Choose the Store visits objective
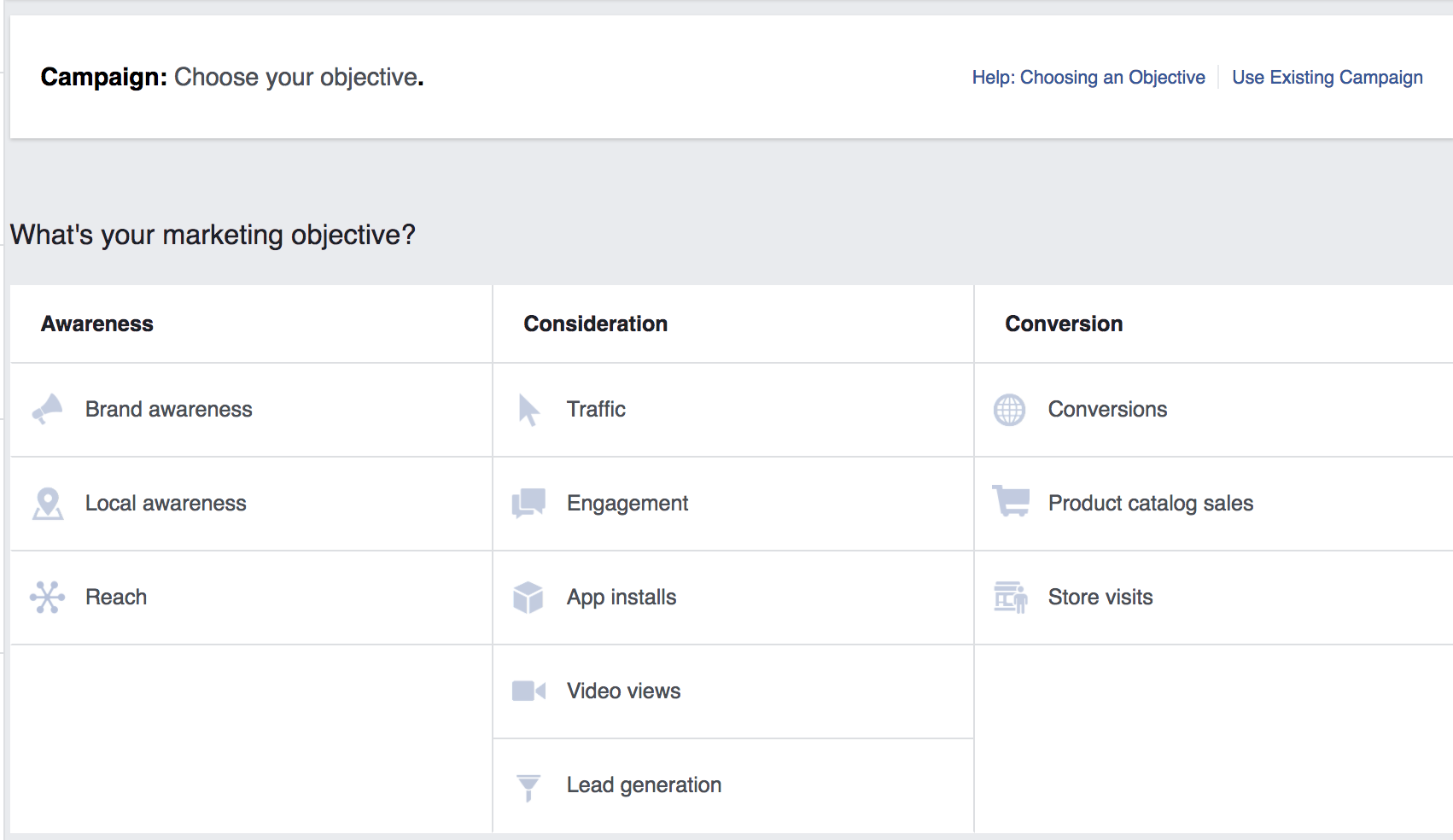This screenshot has width=1453, height=840. click(x=1099, y=597)
